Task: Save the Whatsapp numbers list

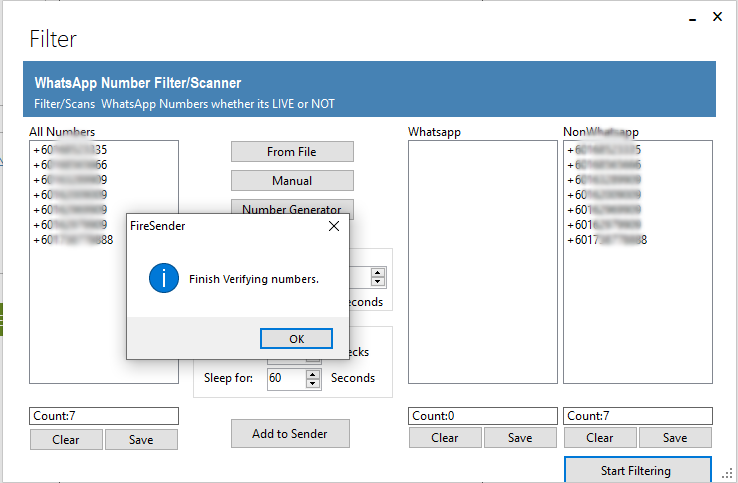Action: pos(520,438)
